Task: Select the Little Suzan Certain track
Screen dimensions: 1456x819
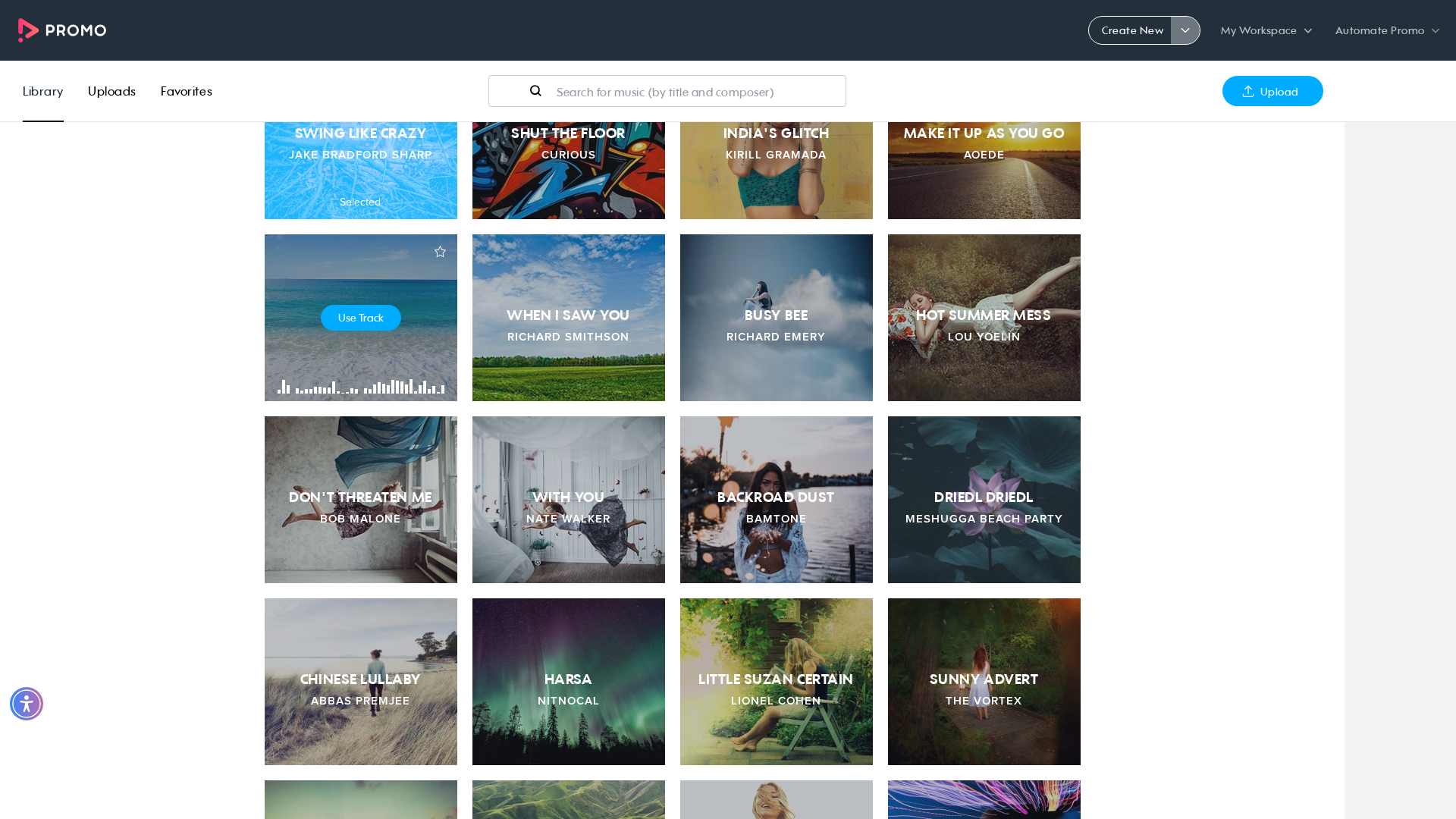Action: tap(777, 682)
